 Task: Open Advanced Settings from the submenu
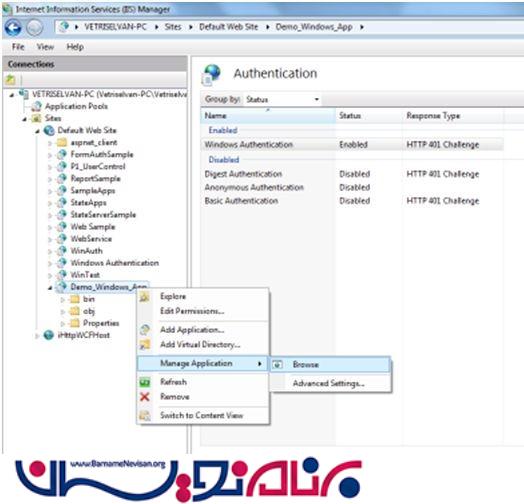pos(331,383)
